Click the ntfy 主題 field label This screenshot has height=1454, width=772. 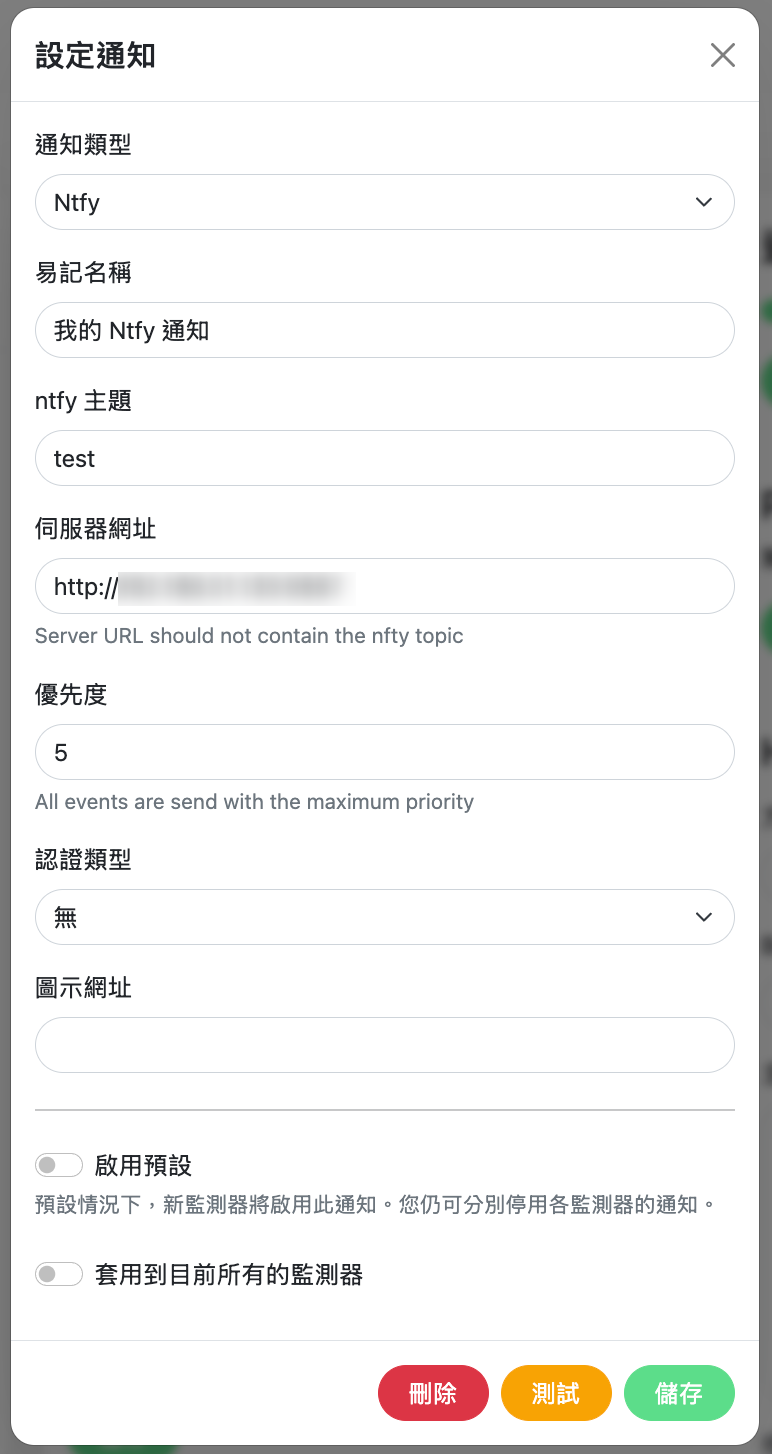tap(83, 401)
